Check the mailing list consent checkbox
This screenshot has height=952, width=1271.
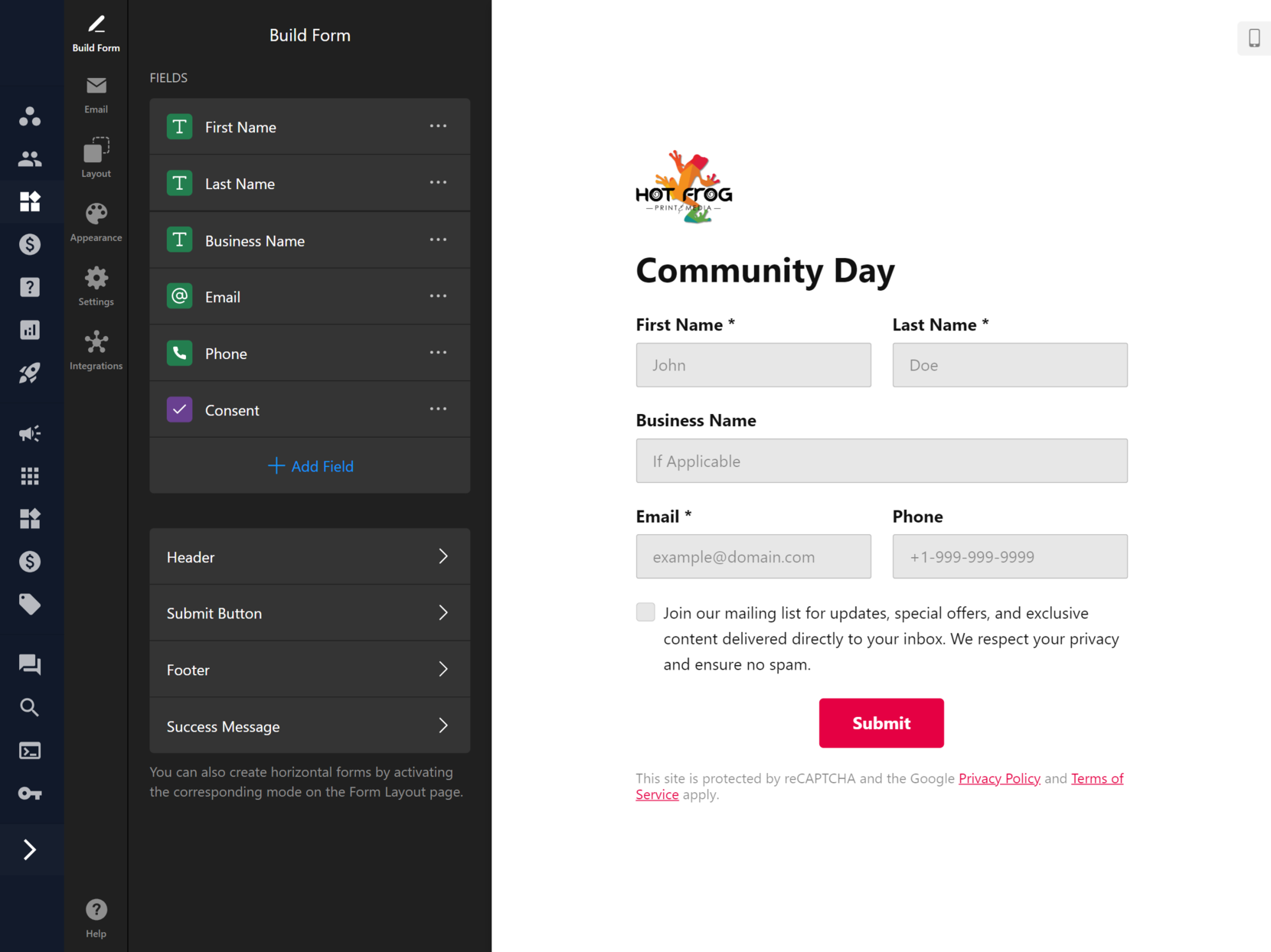click(x=645, y=611)
